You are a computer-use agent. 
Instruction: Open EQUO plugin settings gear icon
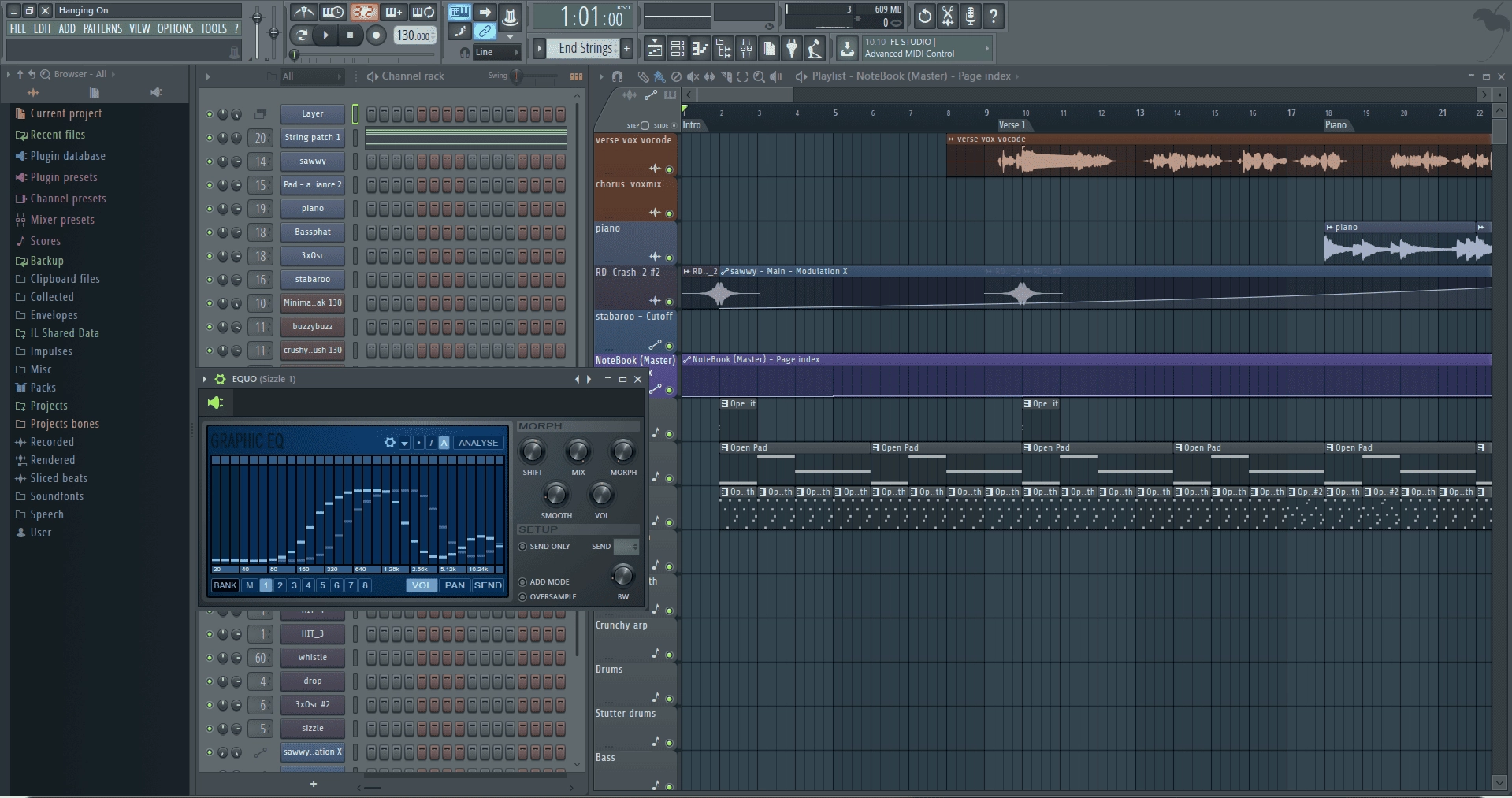click(x=221, y=379)
